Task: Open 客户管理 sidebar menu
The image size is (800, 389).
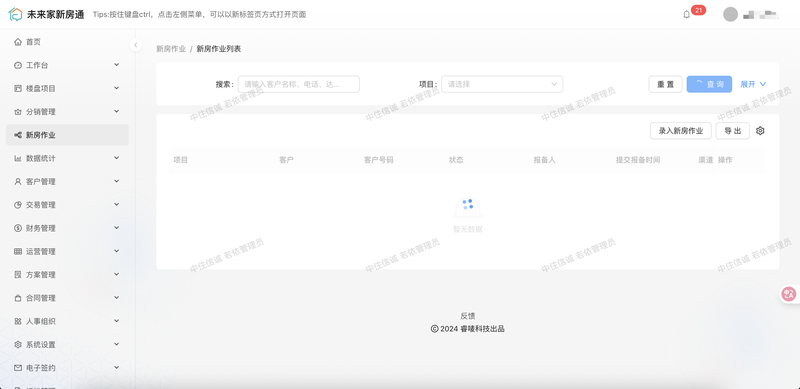Action: click(x=67, y=182)
